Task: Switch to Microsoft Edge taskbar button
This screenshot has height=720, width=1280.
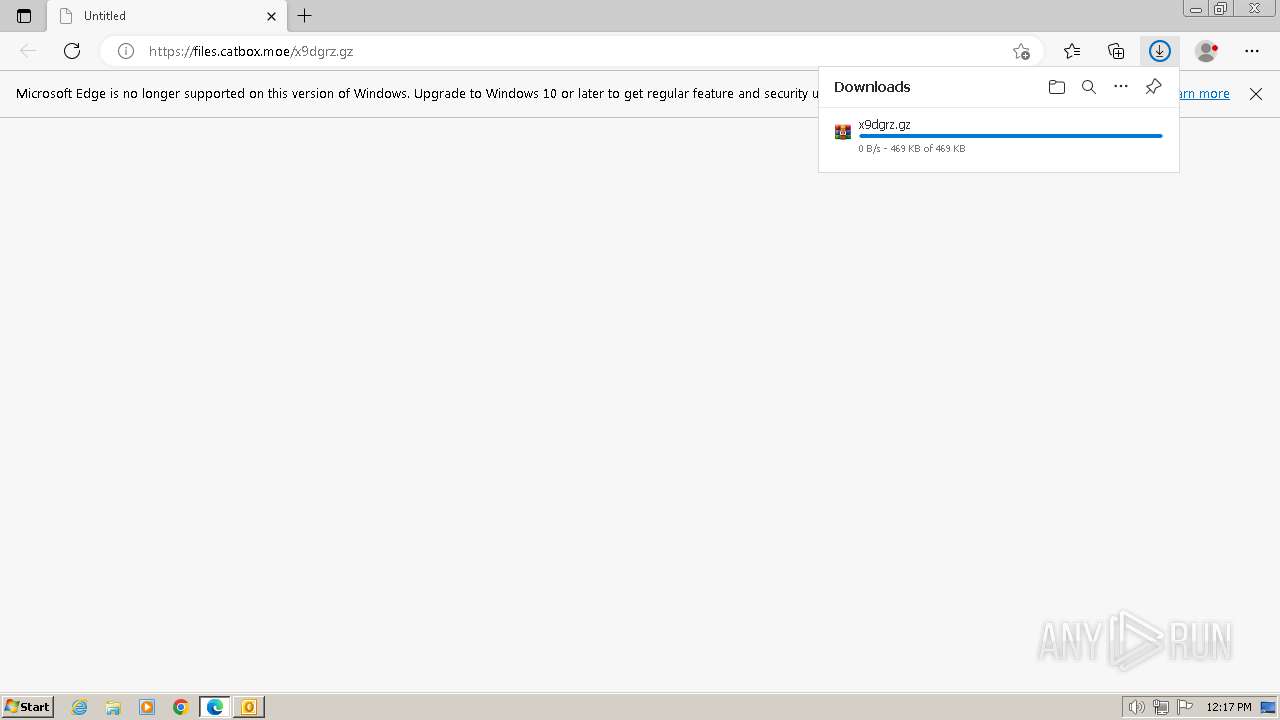Action: point(215,707)
